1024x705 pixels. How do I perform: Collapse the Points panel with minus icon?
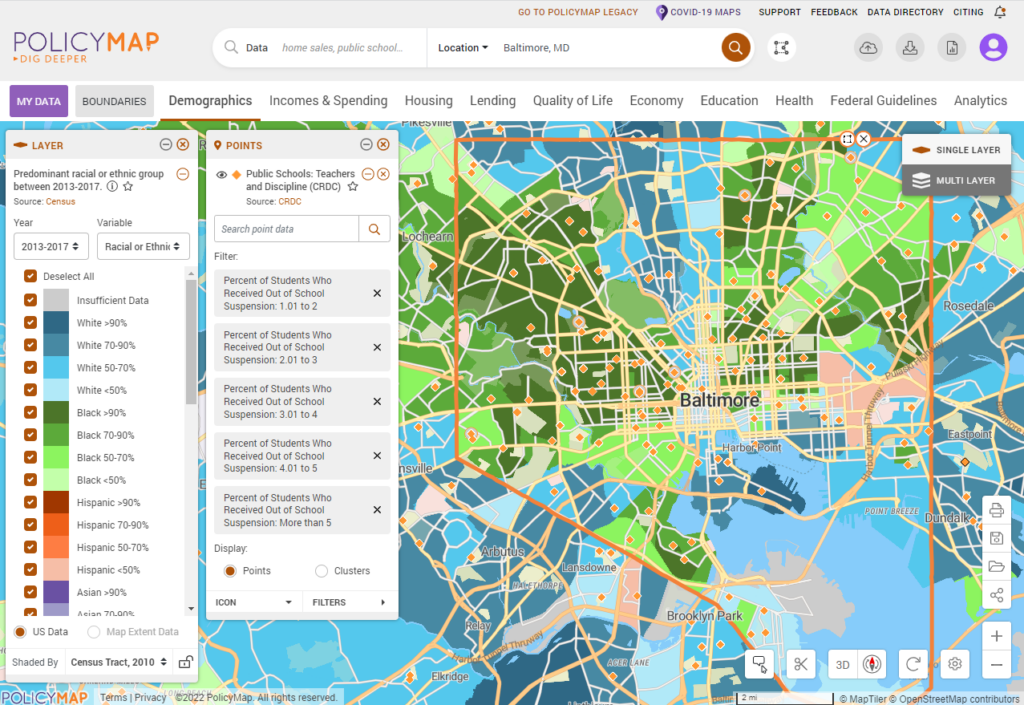click(366, 145)
